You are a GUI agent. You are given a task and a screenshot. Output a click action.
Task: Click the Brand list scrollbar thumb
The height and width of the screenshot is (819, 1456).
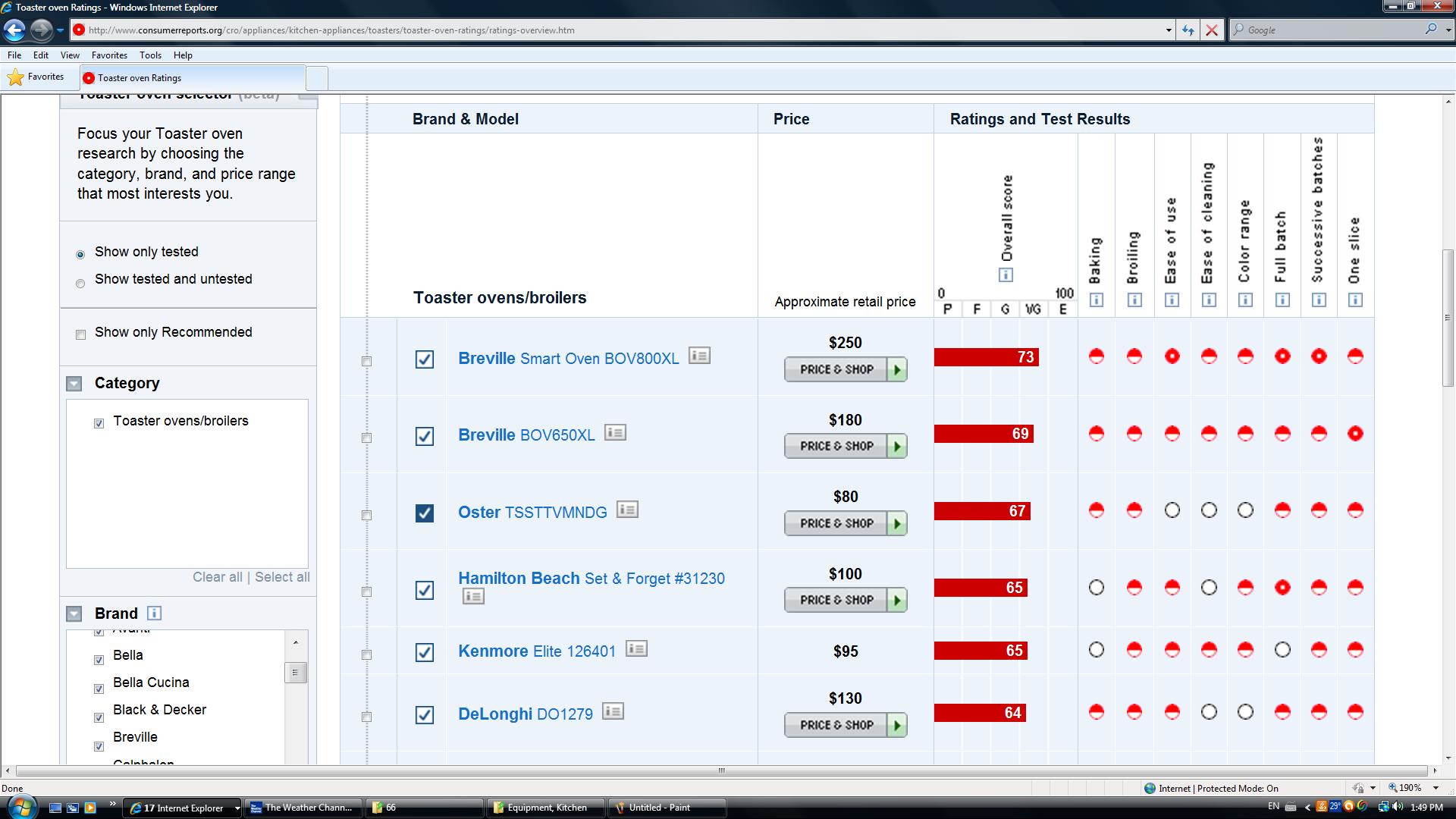click(296, 672)
